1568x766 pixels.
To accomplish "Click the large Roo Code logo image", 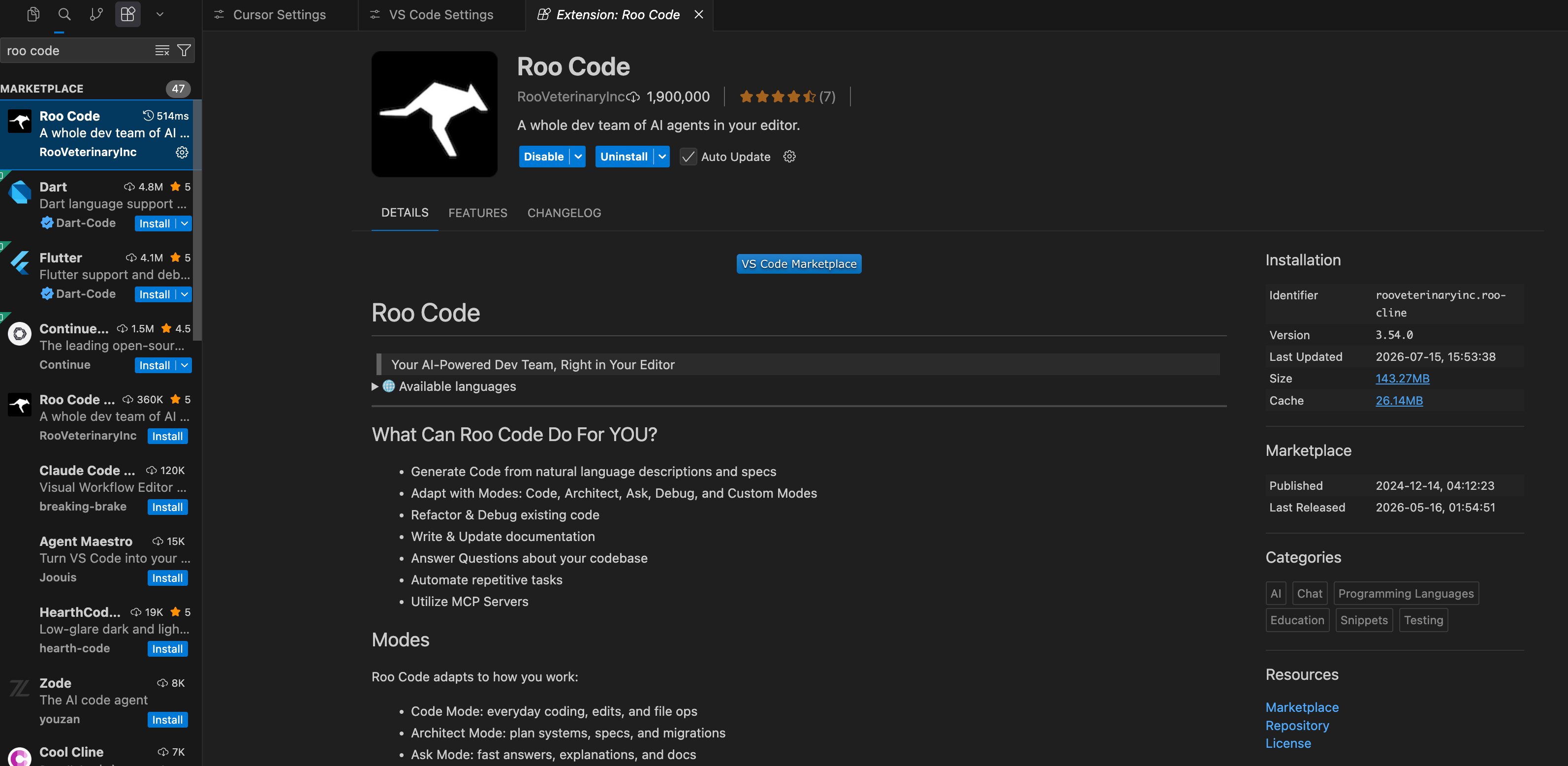I will [435, 114].
